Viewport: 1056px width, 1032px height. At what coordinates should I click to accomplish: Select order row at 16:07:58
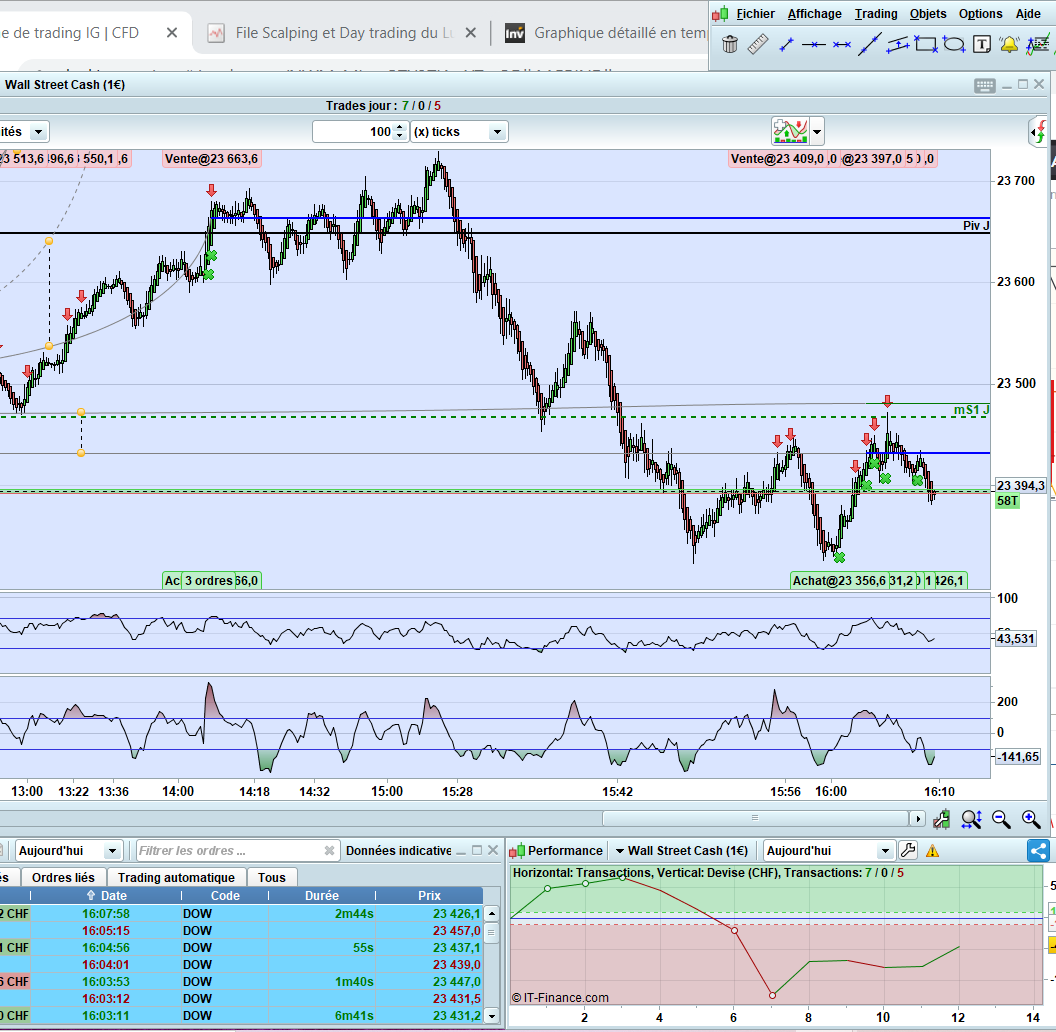[x=241, y=914]
